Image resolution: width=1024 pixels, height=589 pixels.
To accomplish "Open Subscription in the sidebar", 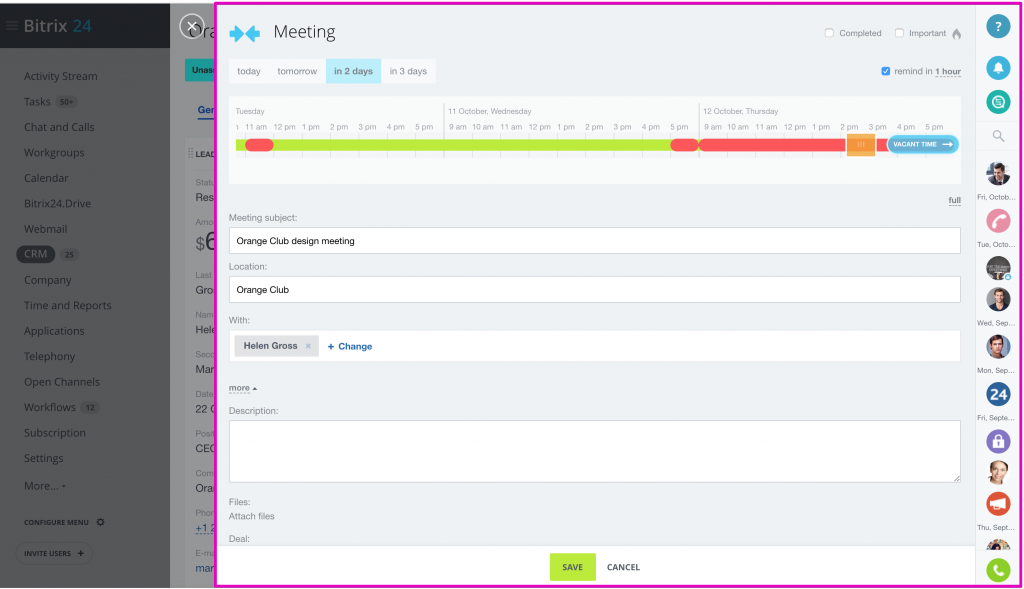I will [55, 433].
